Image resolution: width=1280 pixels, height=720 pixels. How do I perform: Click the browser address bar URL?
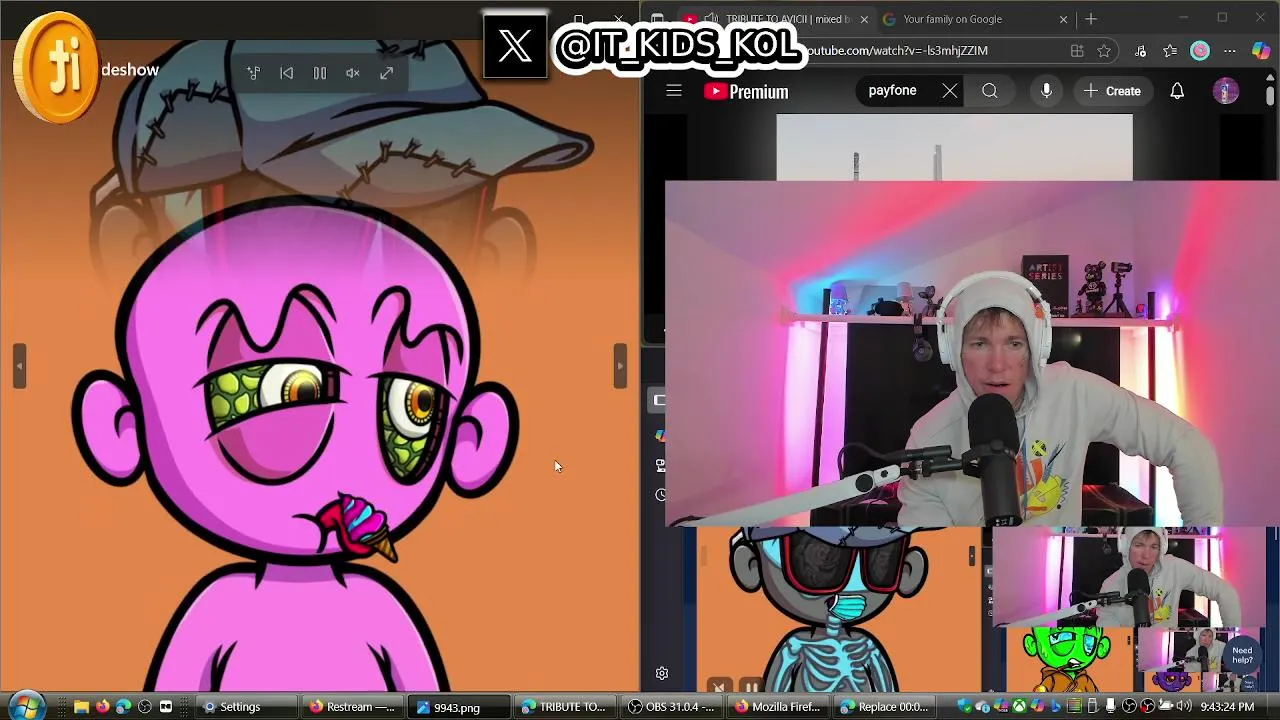pos(897,51)
